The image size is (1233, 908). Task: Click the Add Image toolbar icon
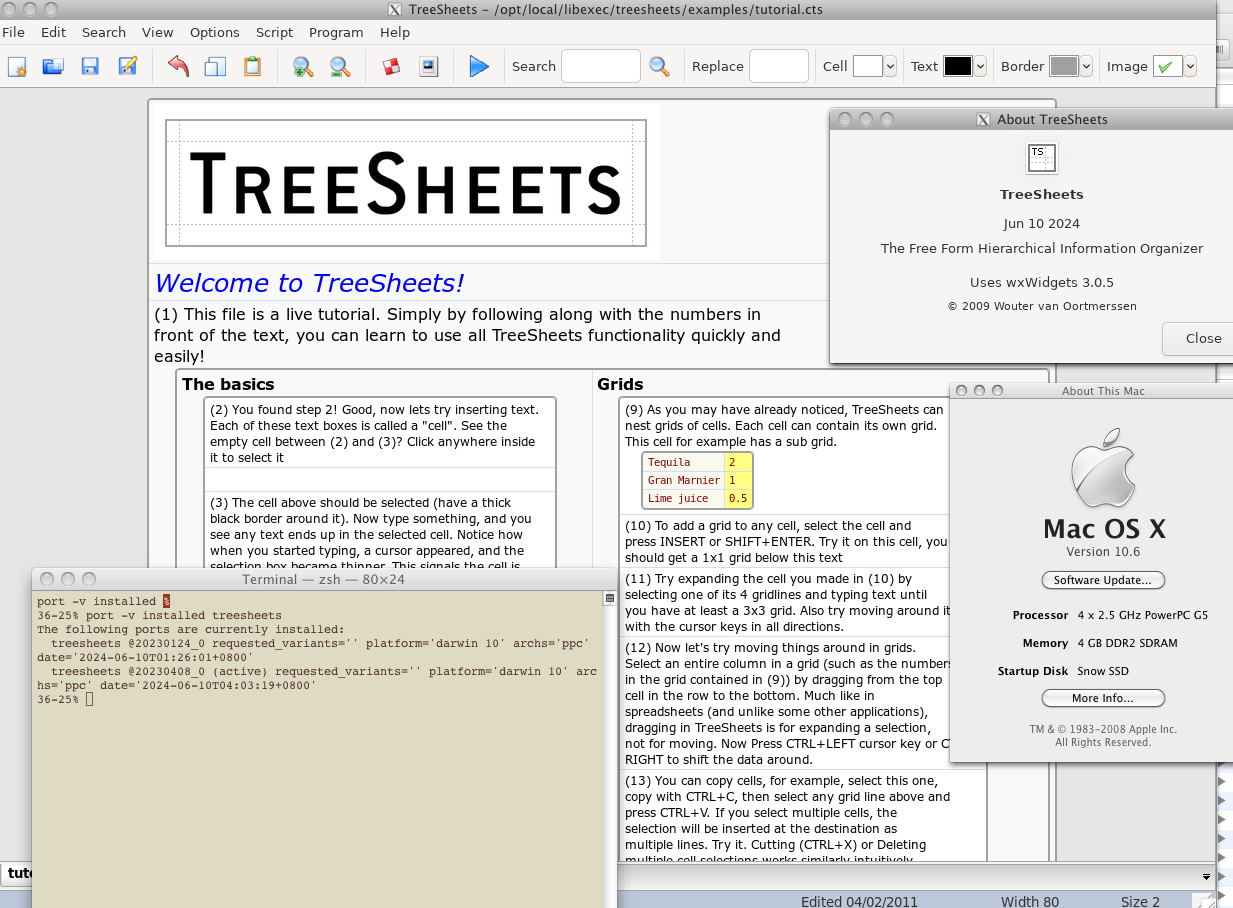click(x=428, y=66)
